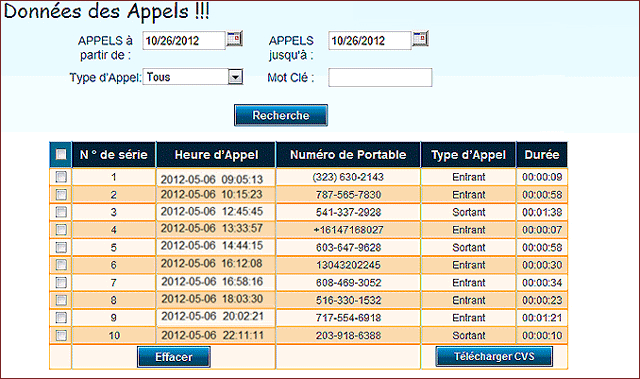Click call time 2012-05-06 14:44:15

(212, 245)
